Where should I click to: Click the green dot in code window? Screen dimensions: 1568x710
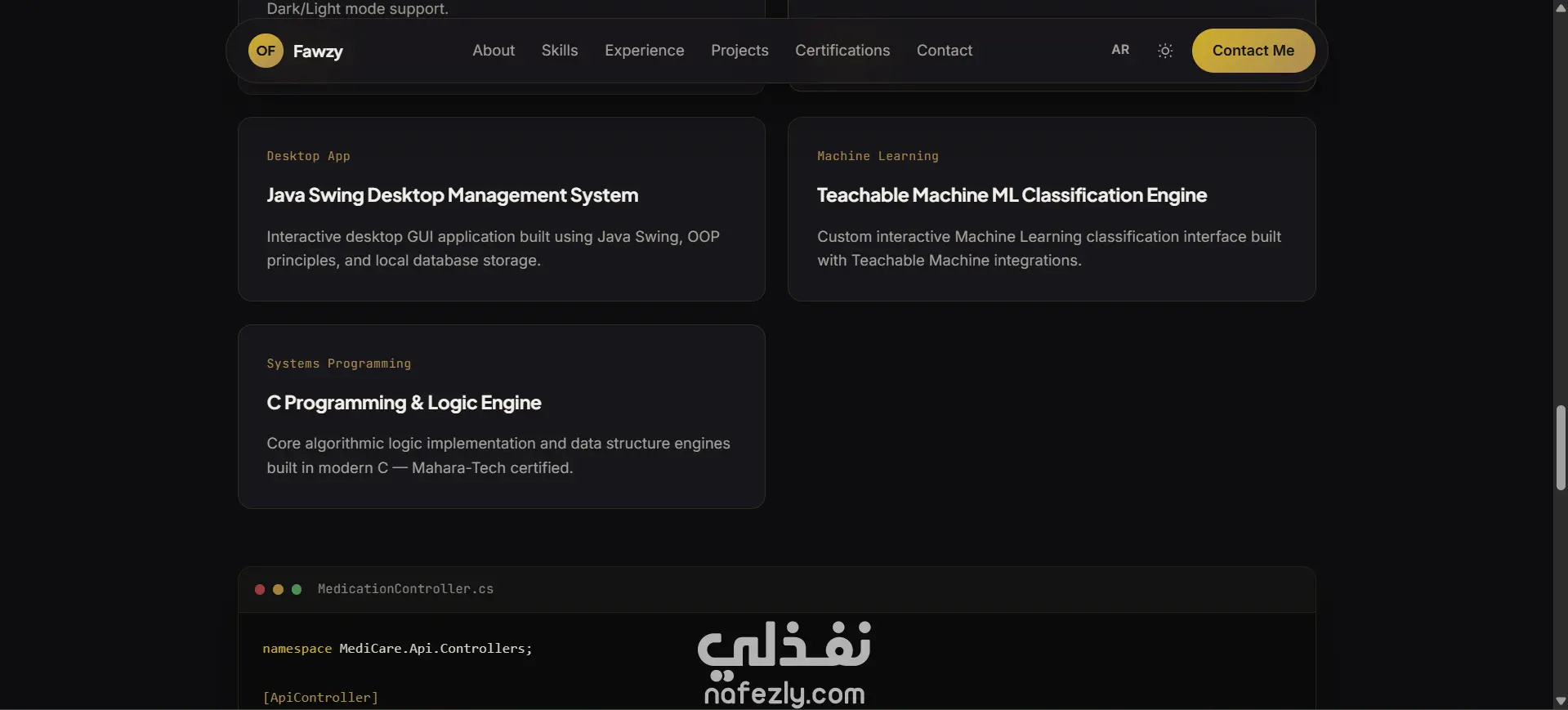(x=297, y=589)
